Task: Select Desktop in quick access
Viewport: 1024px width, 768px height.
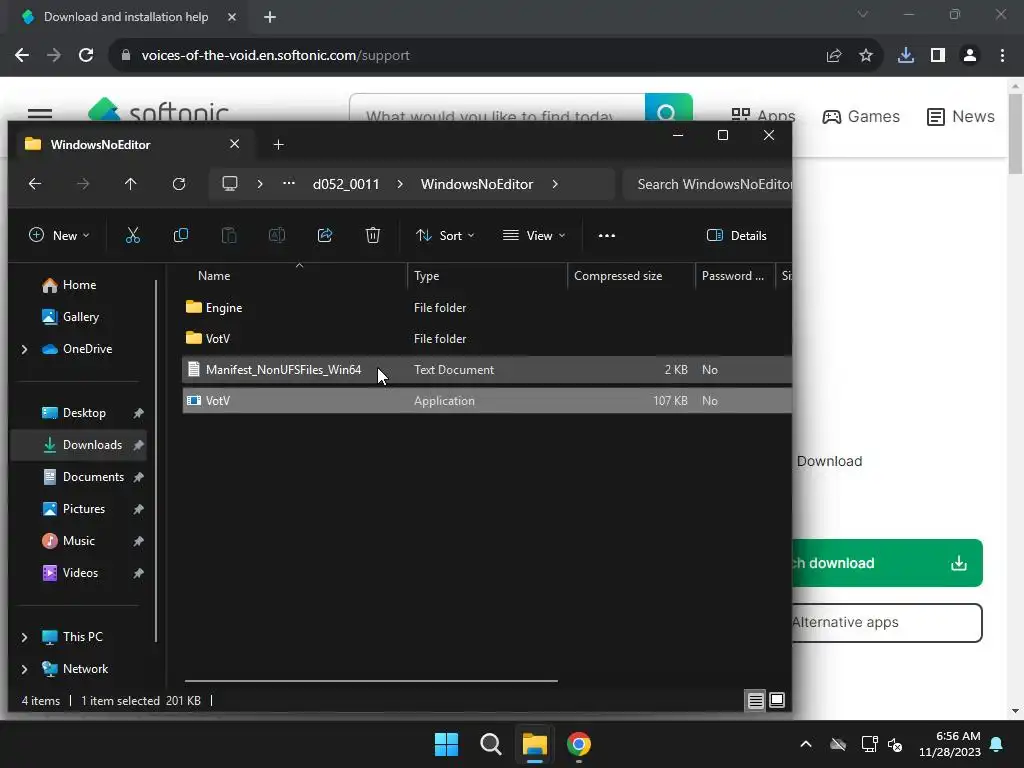Action: tap(73, 413)
